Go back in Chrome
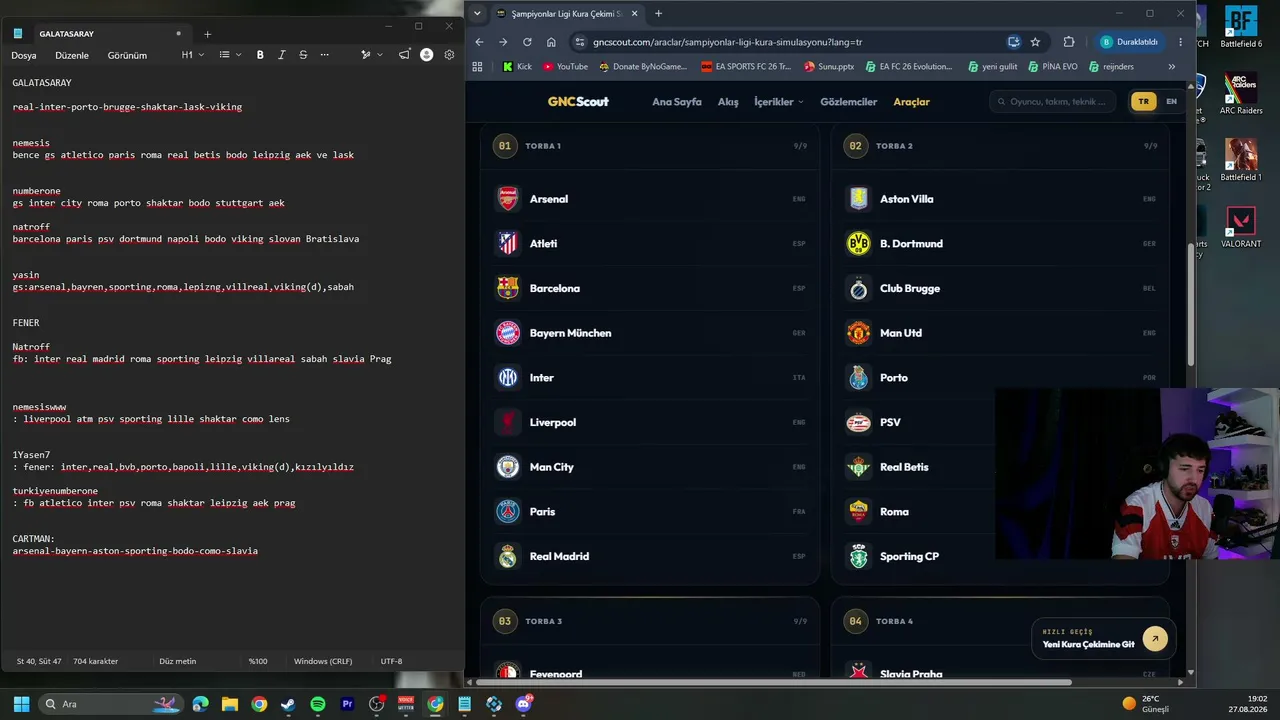Screen dimensions: 1280x720 (479, 42)
